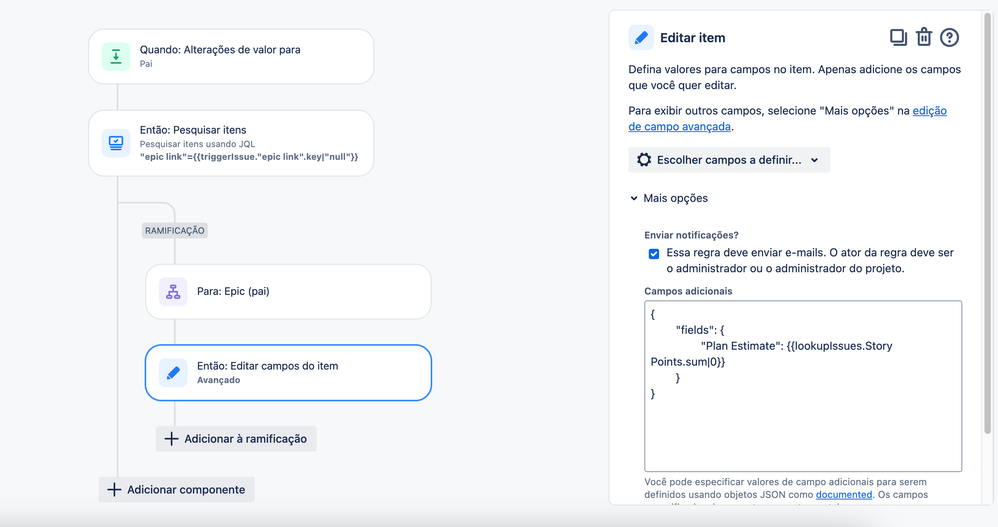
Task: Open help via question mark icon
Action: (x=949, y=38)
